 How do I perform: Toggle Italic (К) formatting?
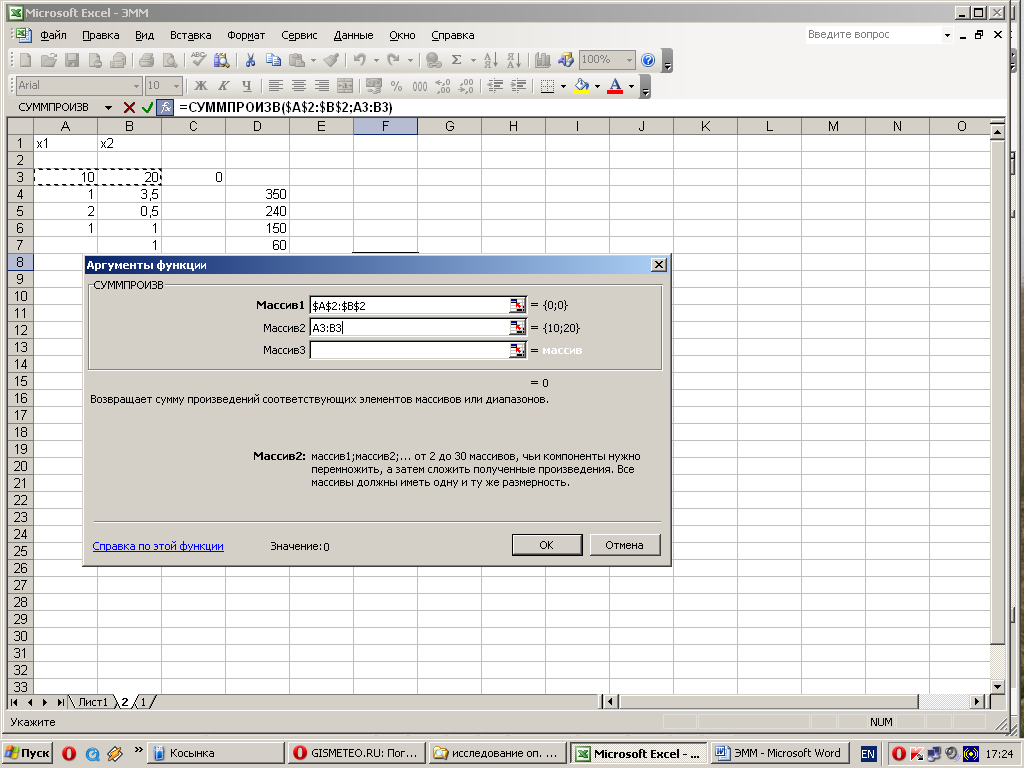pos(224,86)
